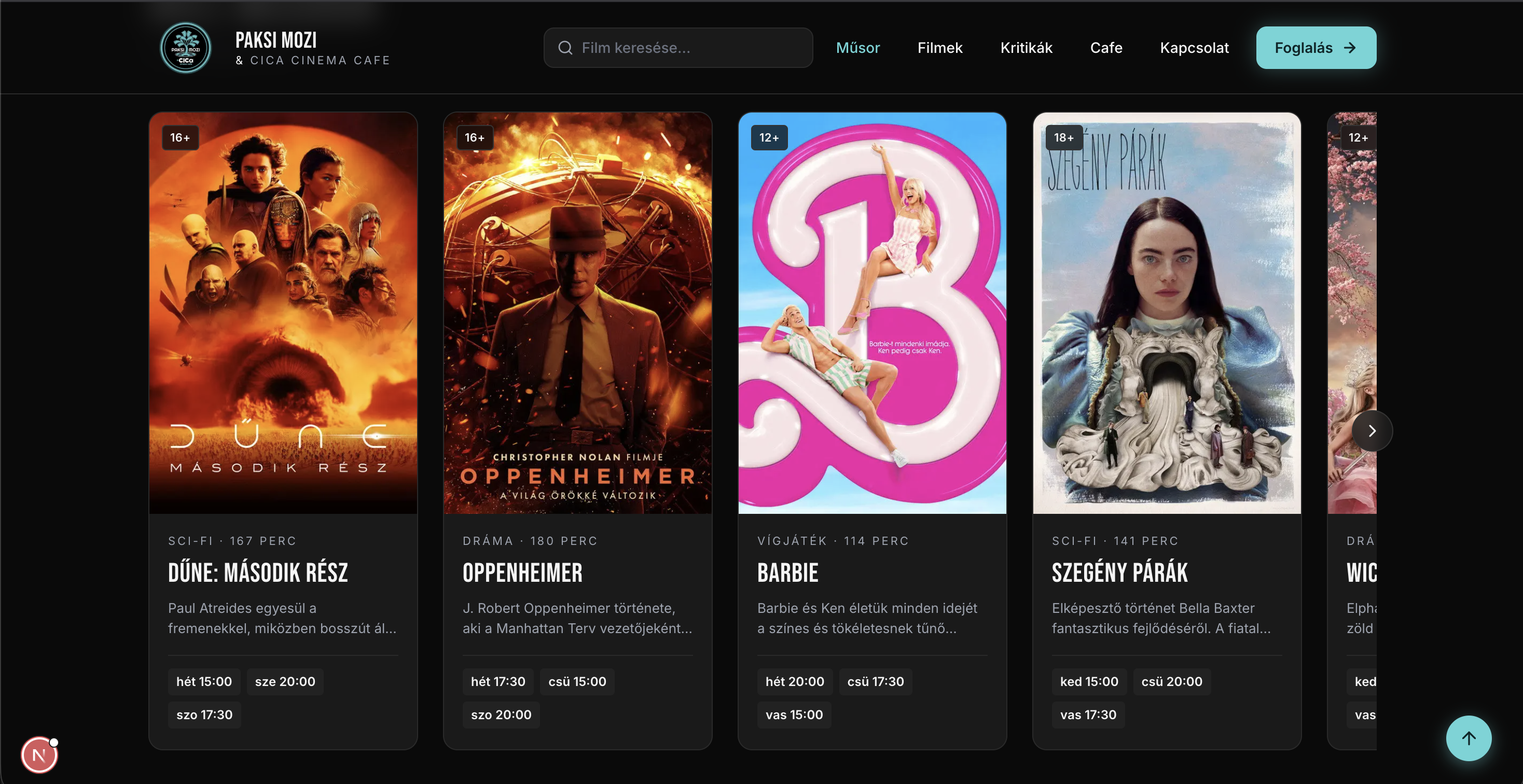The width and height of the screenshot is (1523, 784).
Task: Click the 18+ rating badge on Szegény párák
Action: click(x=1064, y=137)
